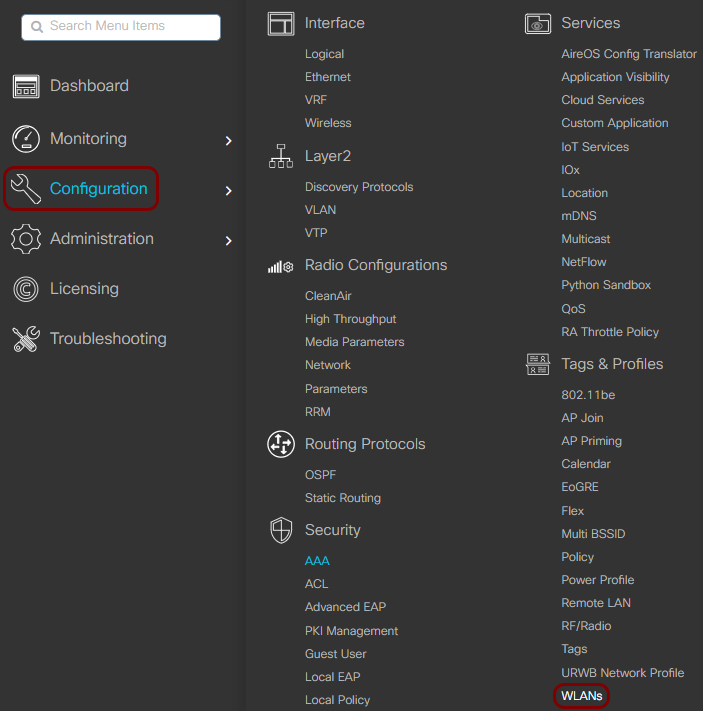
Task: Go to the Licensing page
Action: pos(84,289)
